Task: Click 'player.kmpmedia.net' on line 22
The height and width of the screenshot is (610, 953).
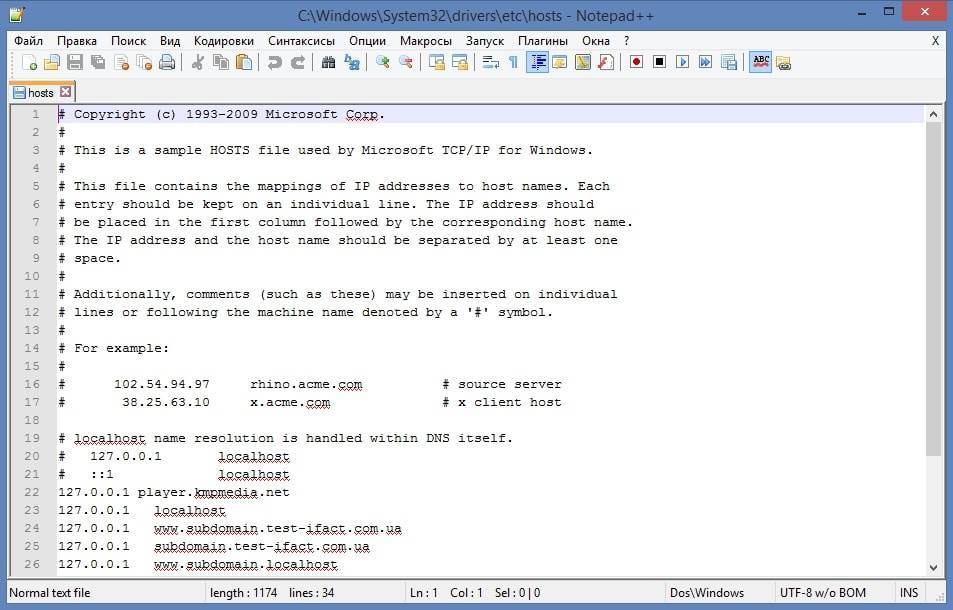Action: [x=213, y=492]
